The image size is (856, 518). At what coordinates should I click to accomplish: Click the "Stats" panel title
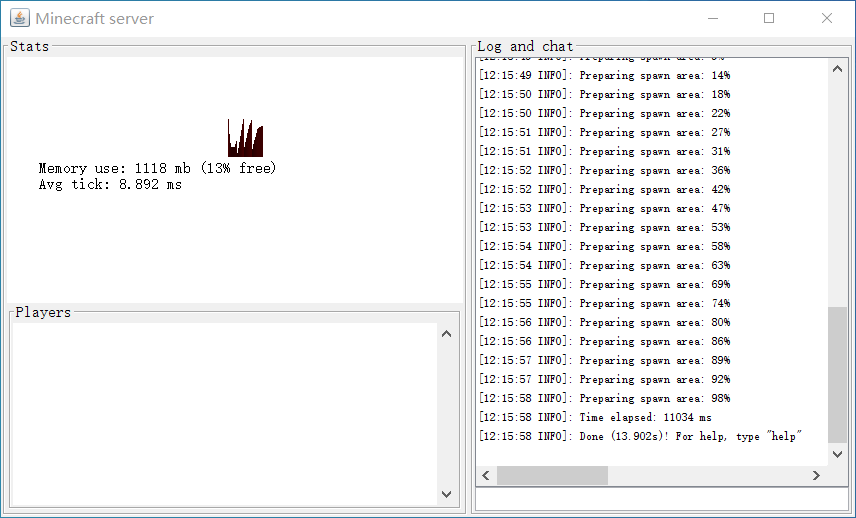(29, 46)
